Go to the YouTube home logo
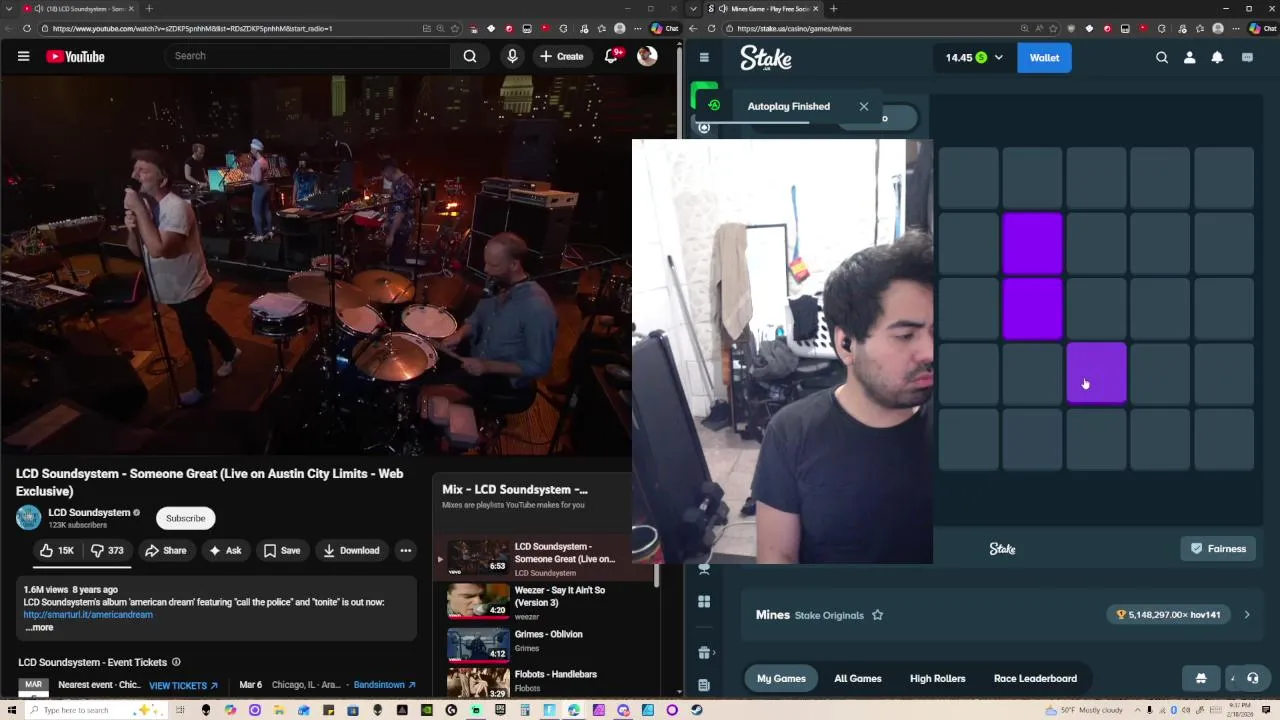Viewport: 1280px width, 720px height. (75, 56)
